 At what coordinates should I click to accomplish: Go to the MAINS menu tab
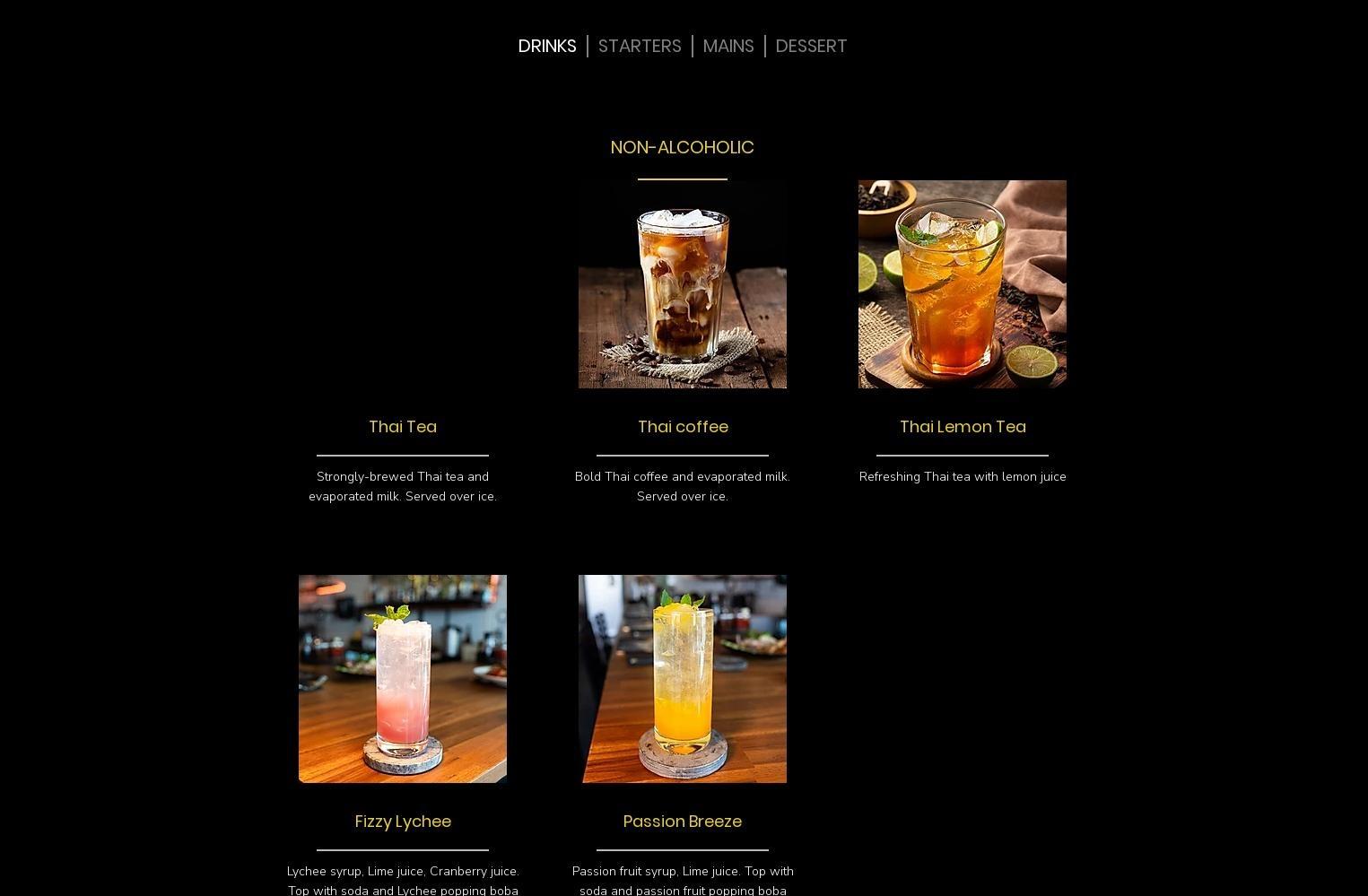(728, 46)
